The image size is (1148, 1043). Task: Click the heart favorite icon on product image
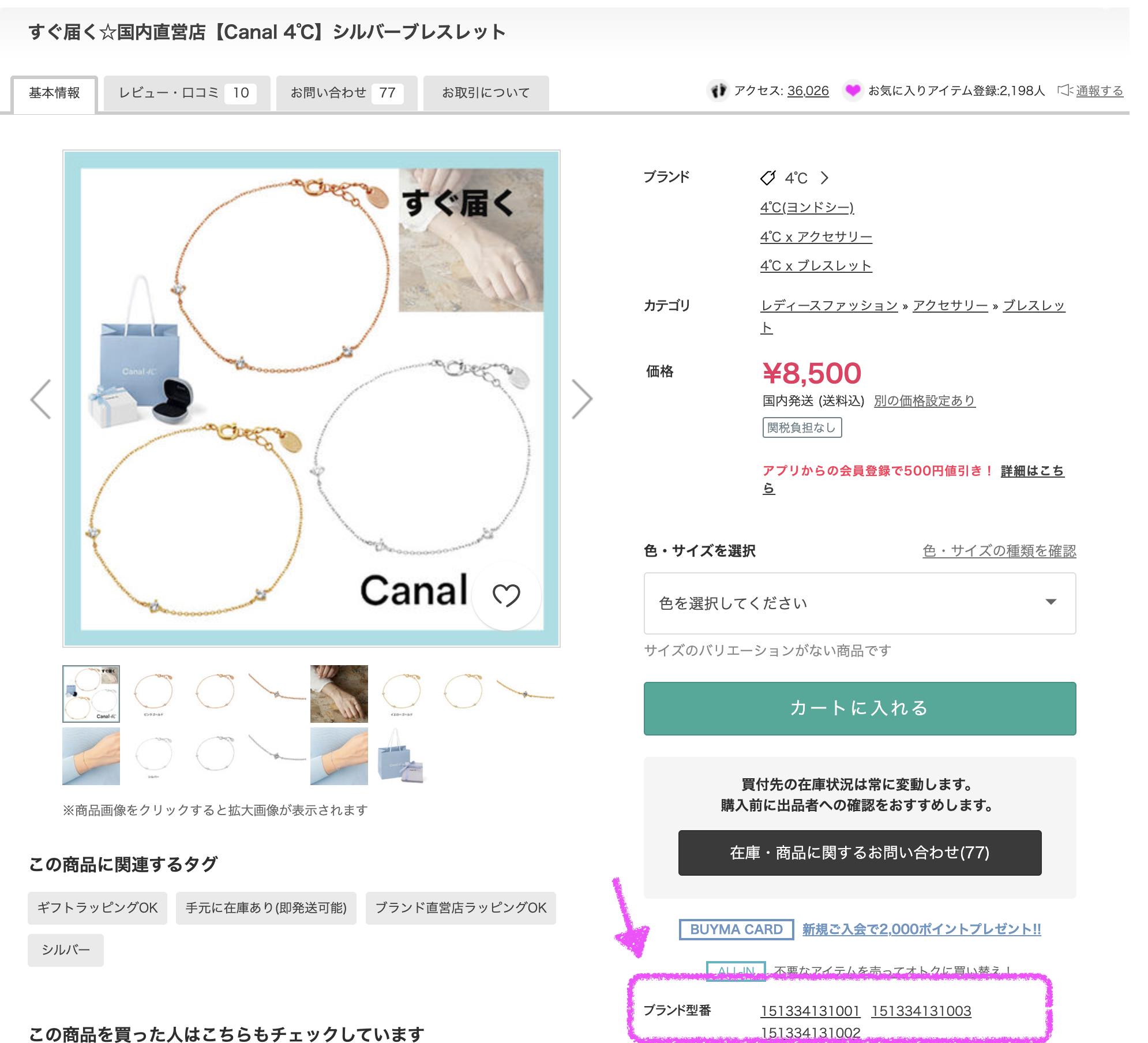click(506, 595)
